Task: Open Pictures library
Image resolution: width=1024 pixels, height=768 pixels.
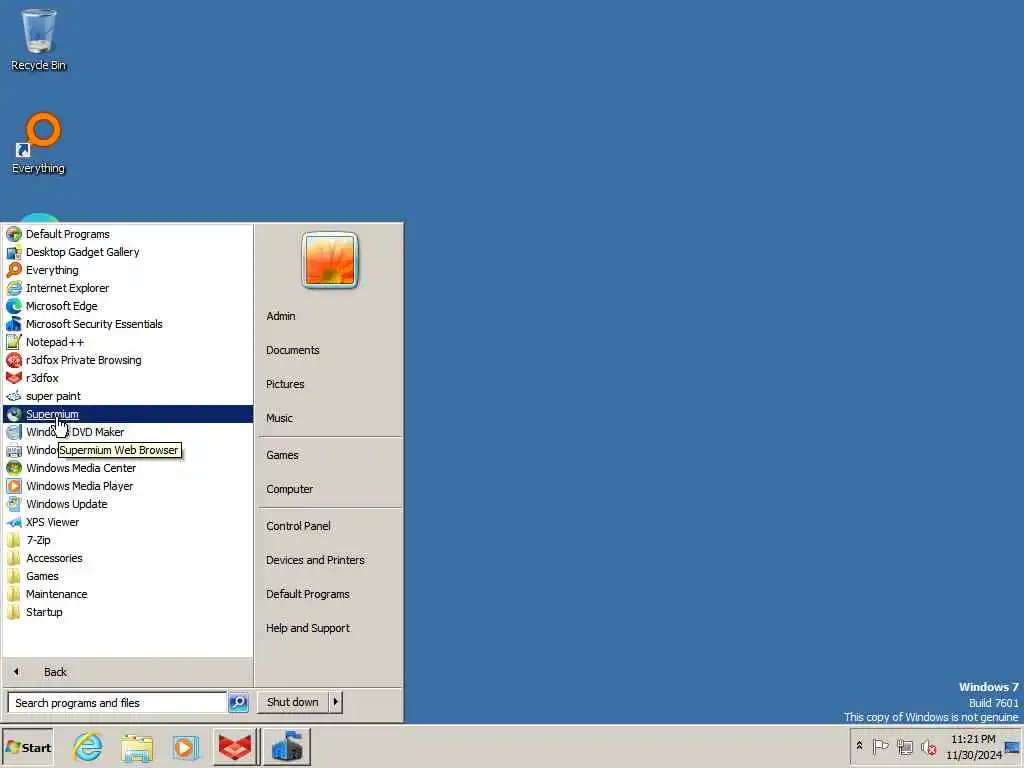Action: (x=330, y=384)
